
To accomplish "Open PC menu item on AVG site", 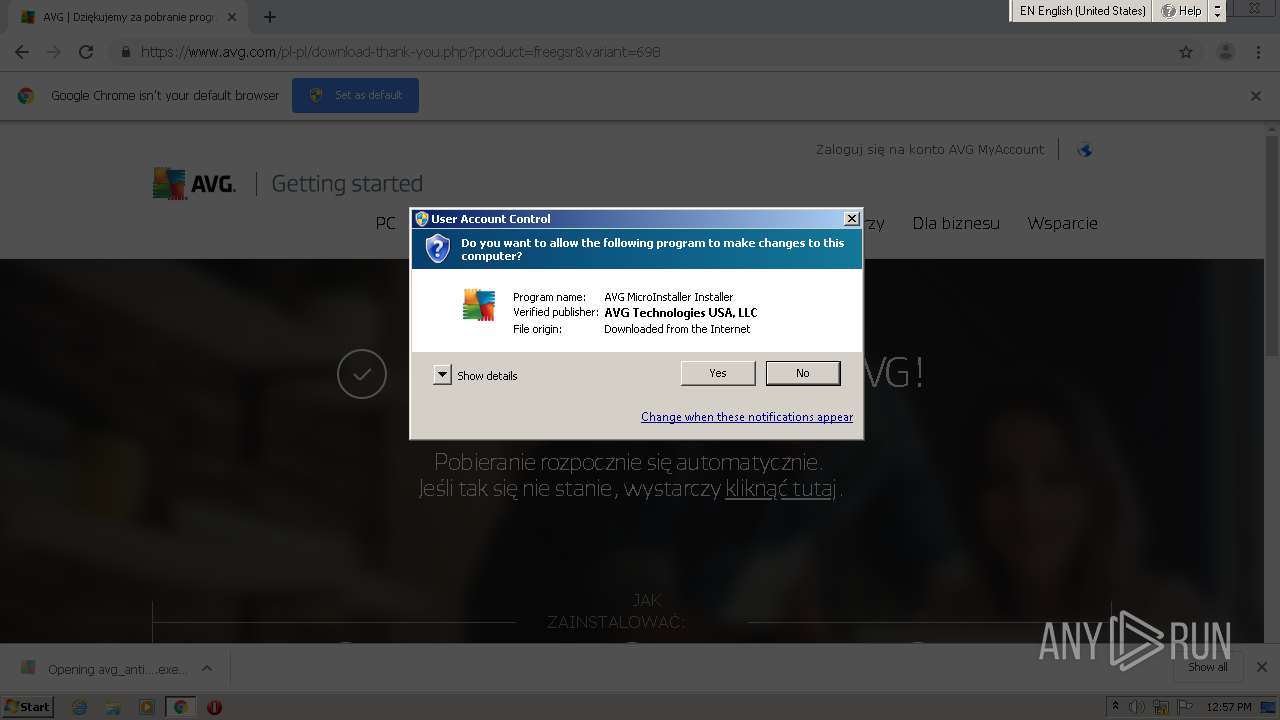I will click(385, 223).
